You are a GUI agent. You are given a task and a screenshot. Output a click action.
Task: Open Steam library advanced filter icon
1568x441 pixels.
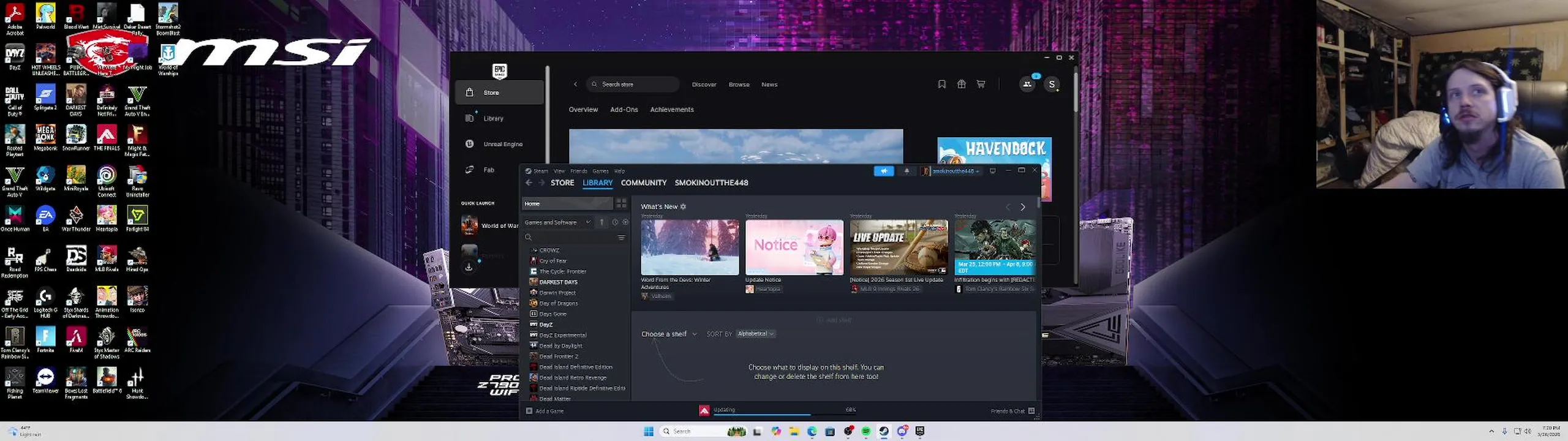621,238
